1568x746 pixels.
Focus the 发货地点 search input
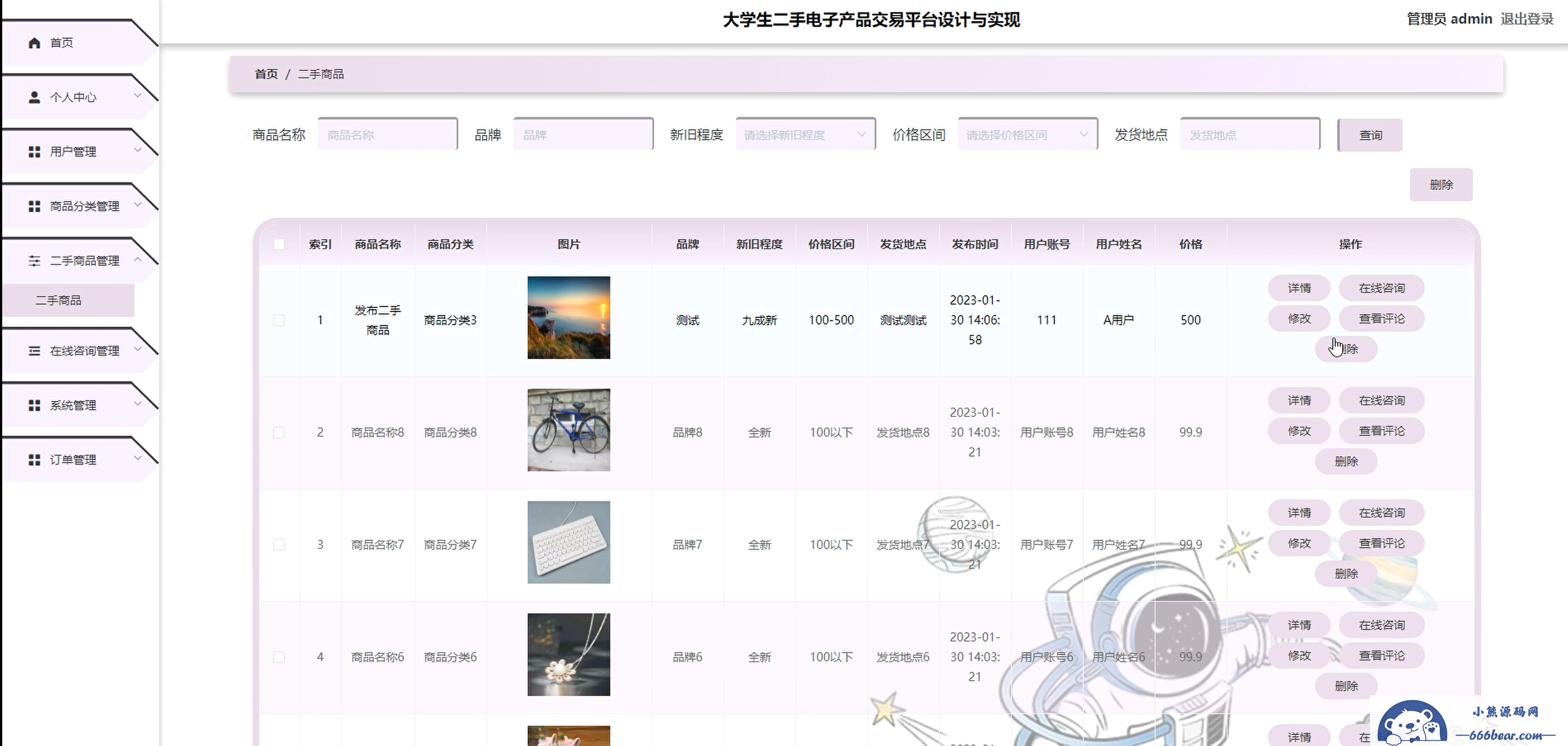point(1249,134)
